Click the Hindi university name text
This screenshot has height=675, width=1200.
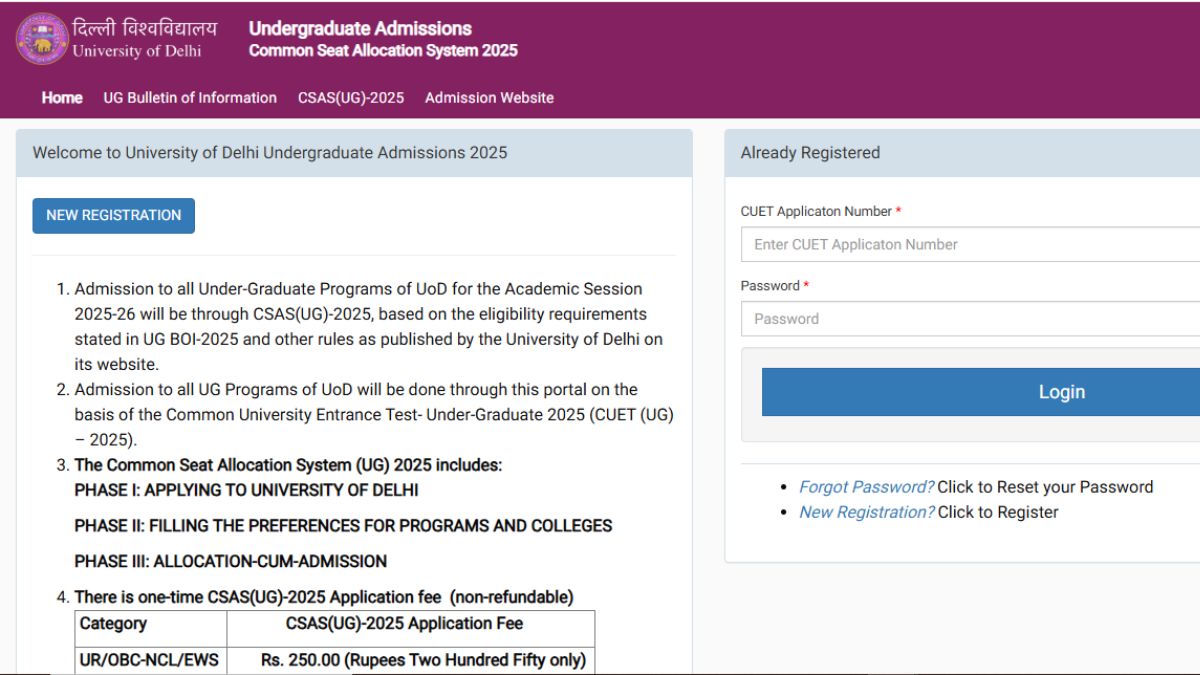144,28
